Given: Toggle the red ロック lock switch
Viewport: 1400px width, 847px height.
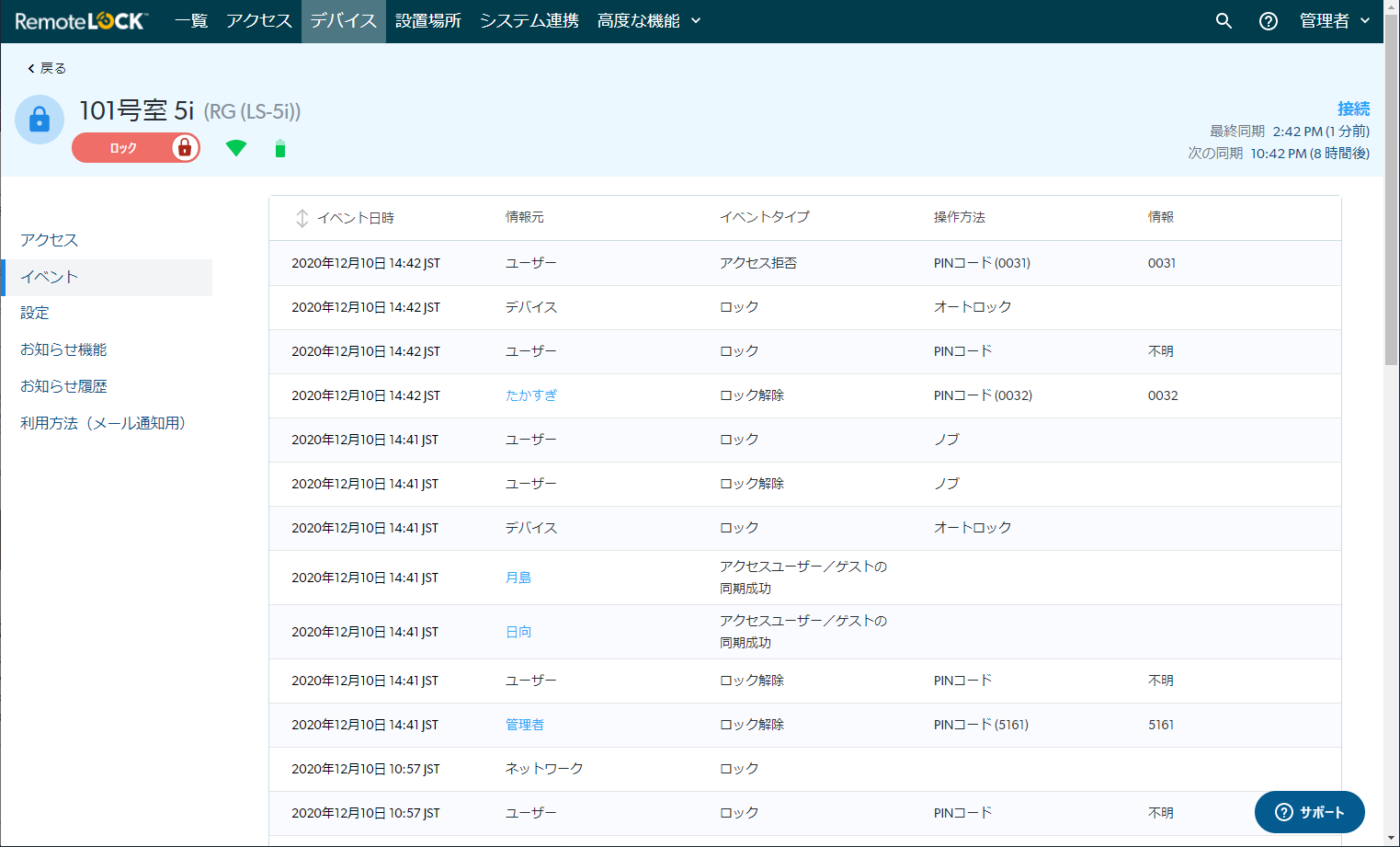Looking at the screenshot, I should pos(136,147).
